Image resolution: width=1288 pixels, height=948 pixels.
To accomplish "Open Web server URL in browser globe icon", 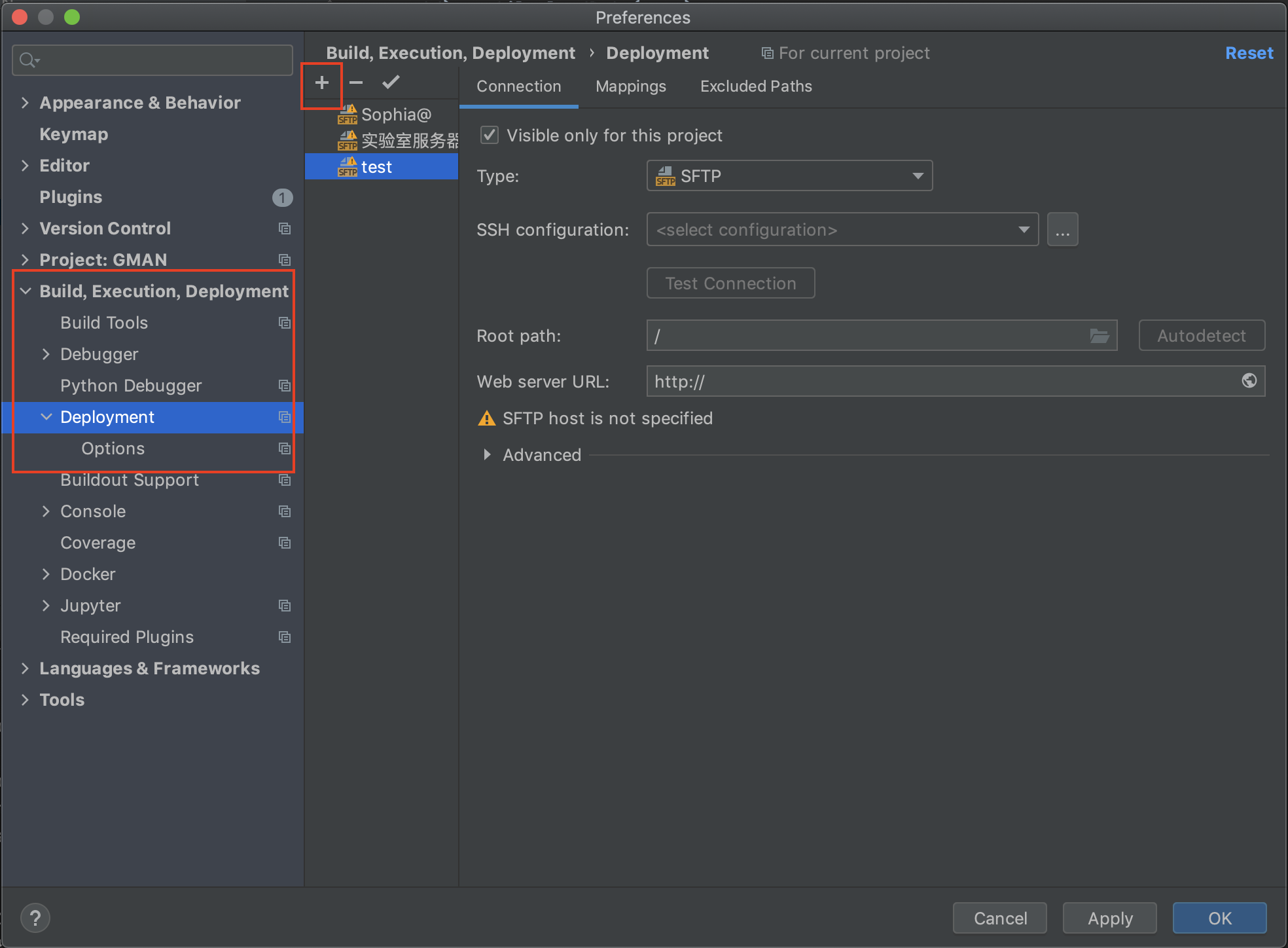I will pyautogui.click(x=1249, y=381).
